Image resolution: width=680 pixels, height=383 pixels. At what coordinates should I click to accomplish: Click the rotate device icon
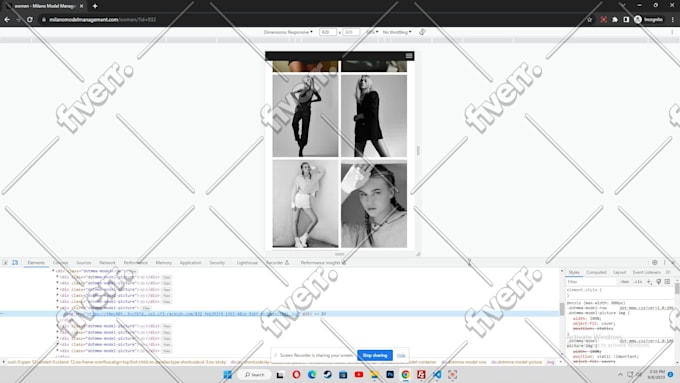tap(422, 32)
